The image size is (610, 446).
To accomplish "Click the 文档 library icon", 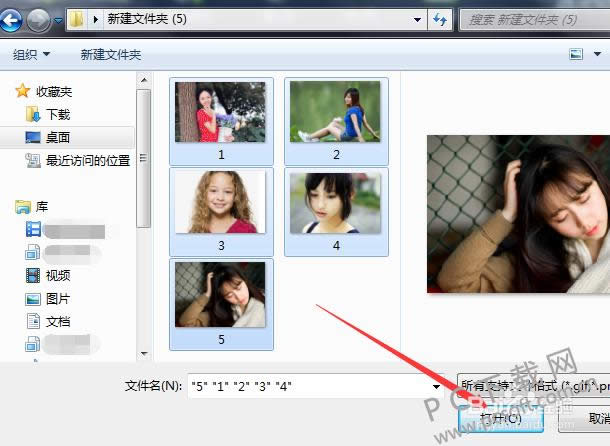I will pyautogui.click(x=33, y=321).
